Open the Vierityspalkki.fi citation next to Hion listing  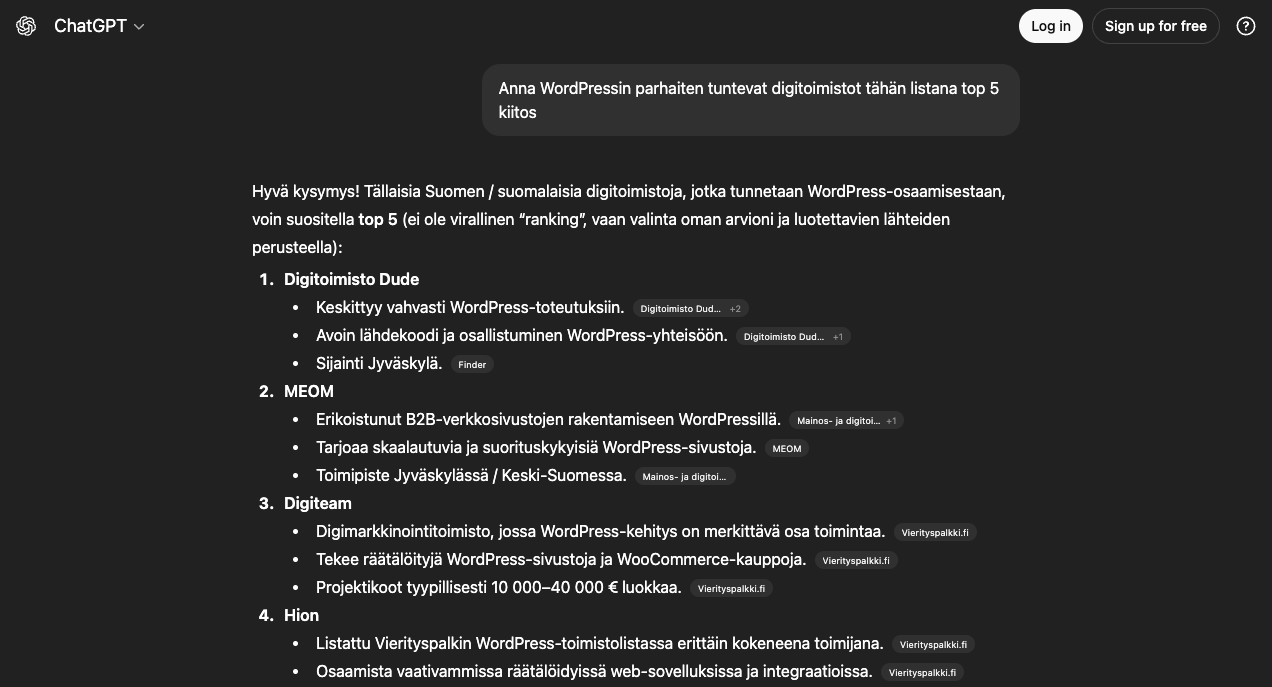click(933, 644)
